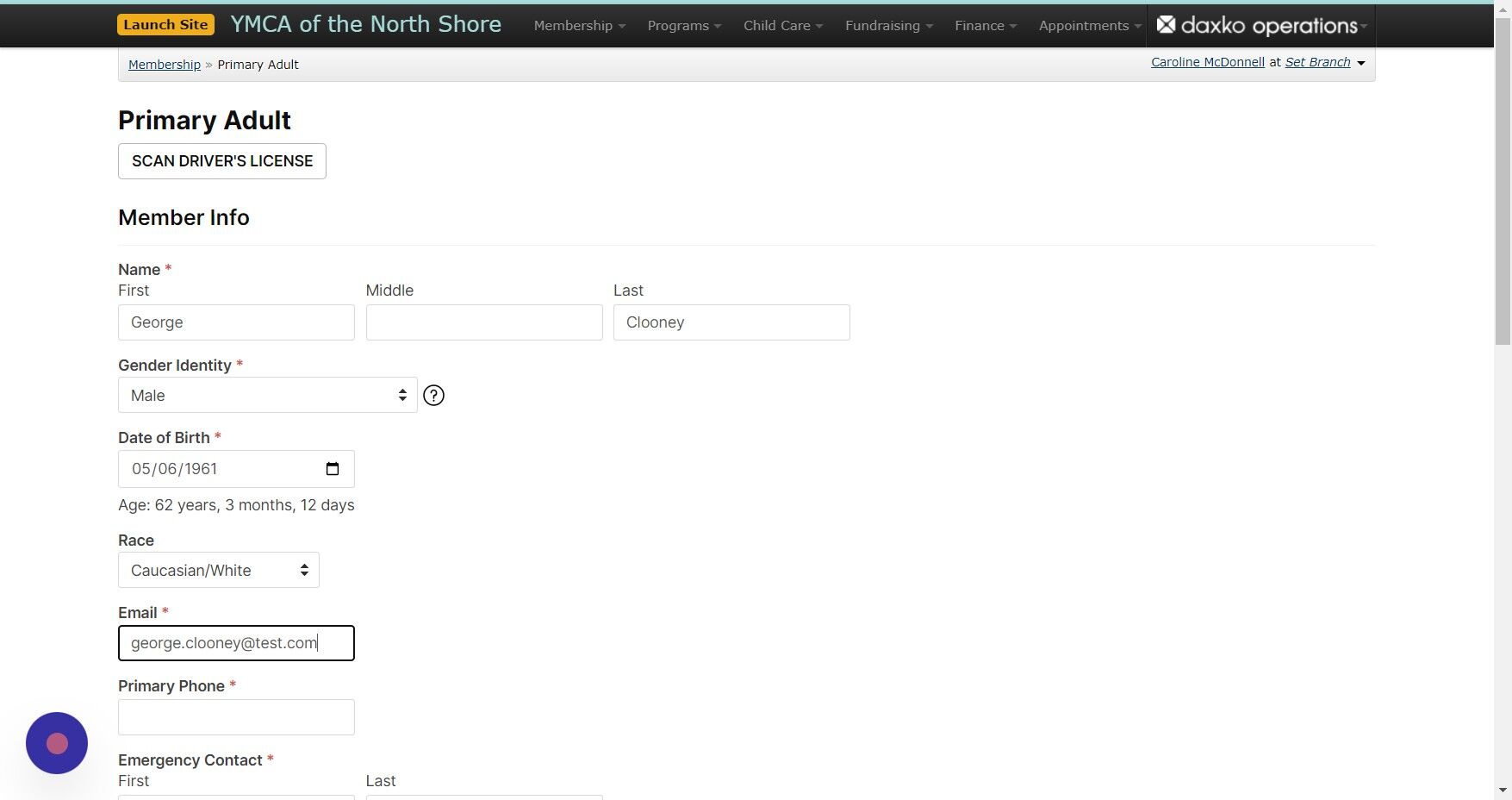Click the Launch Site button
This screenshot has width=1512, height=800.
tap(165, 24)
